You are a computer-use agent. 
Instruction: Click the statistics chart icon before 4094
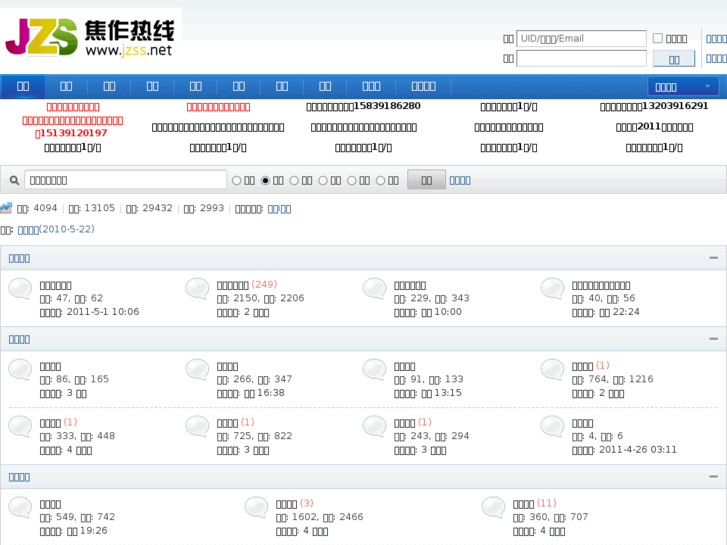coord(6,208)
